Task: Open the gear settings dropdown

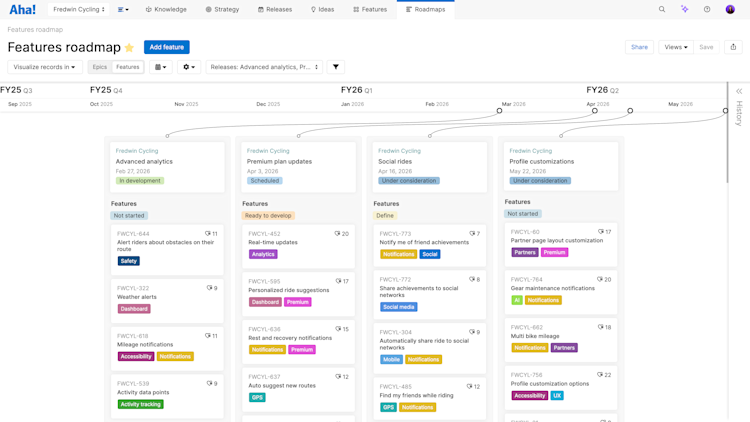Action: (189, 67)
